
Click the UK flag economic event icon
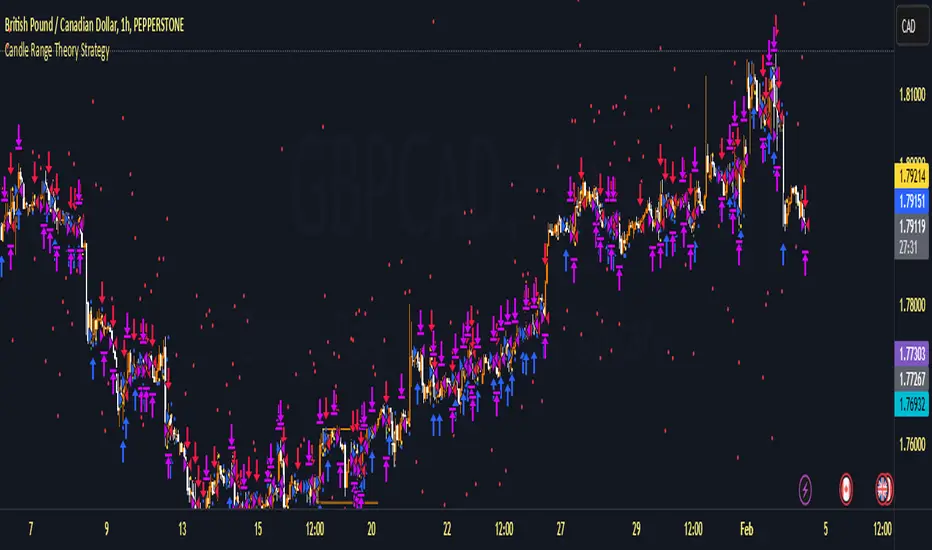tap(884, 490)
